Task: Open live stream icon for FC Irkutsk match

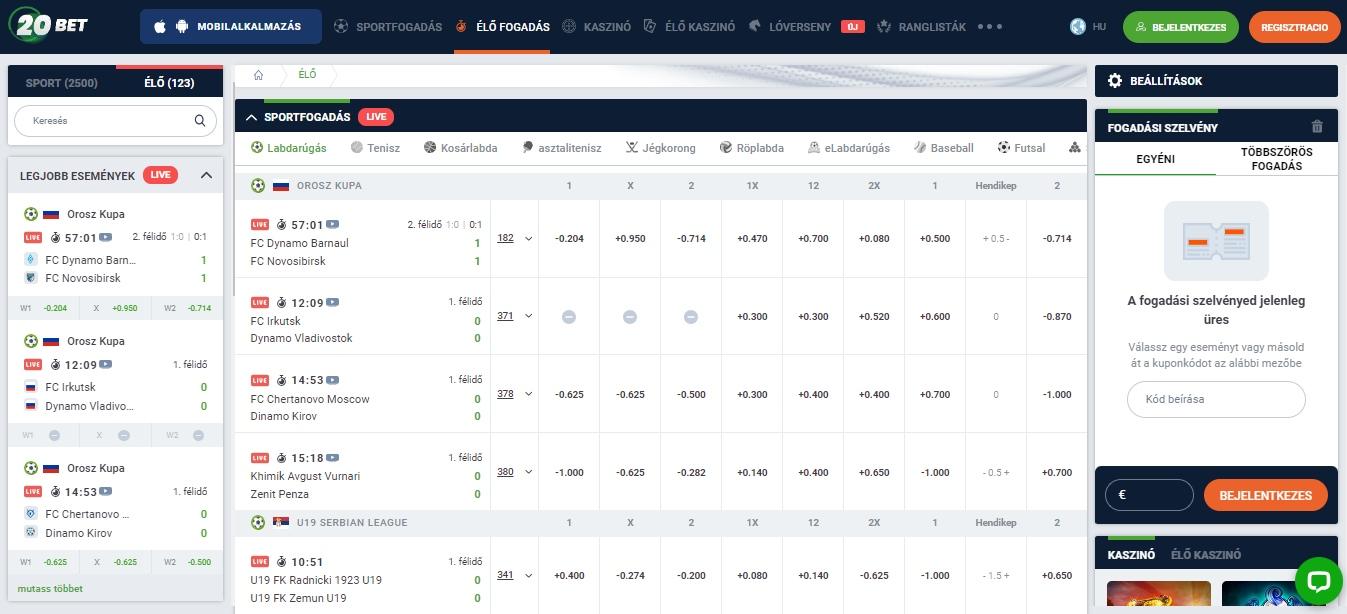Action: [333, 302]
